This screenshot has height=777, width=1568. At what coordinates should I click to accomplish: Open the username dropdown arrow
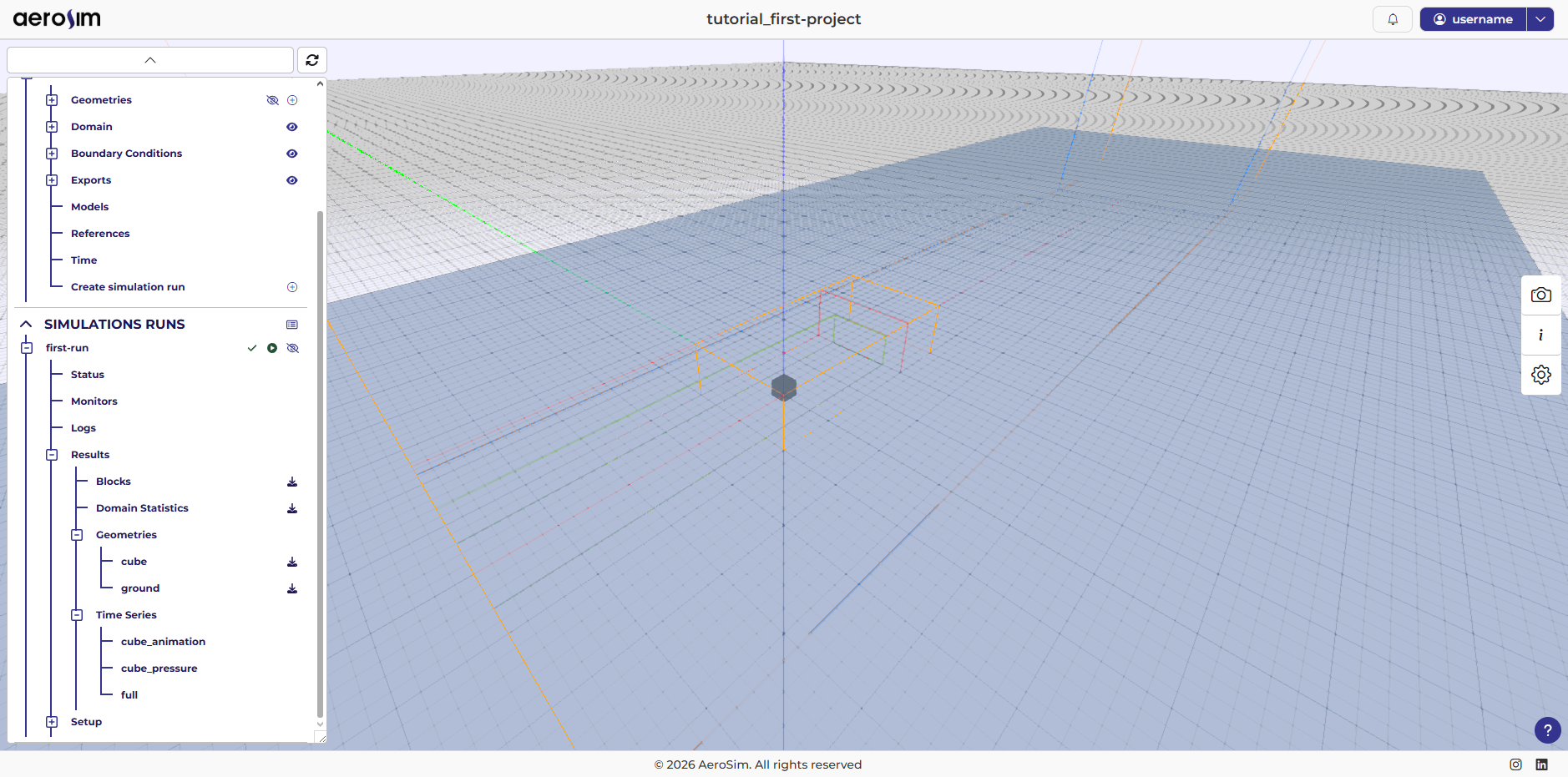pos(1540,19)
